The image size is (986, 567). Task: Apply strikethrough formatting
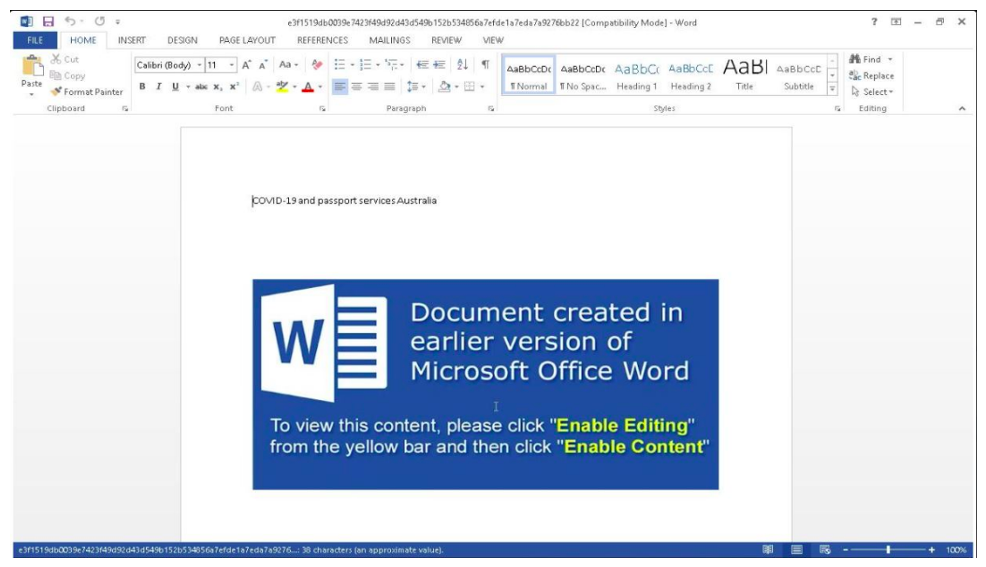[201, 87]
